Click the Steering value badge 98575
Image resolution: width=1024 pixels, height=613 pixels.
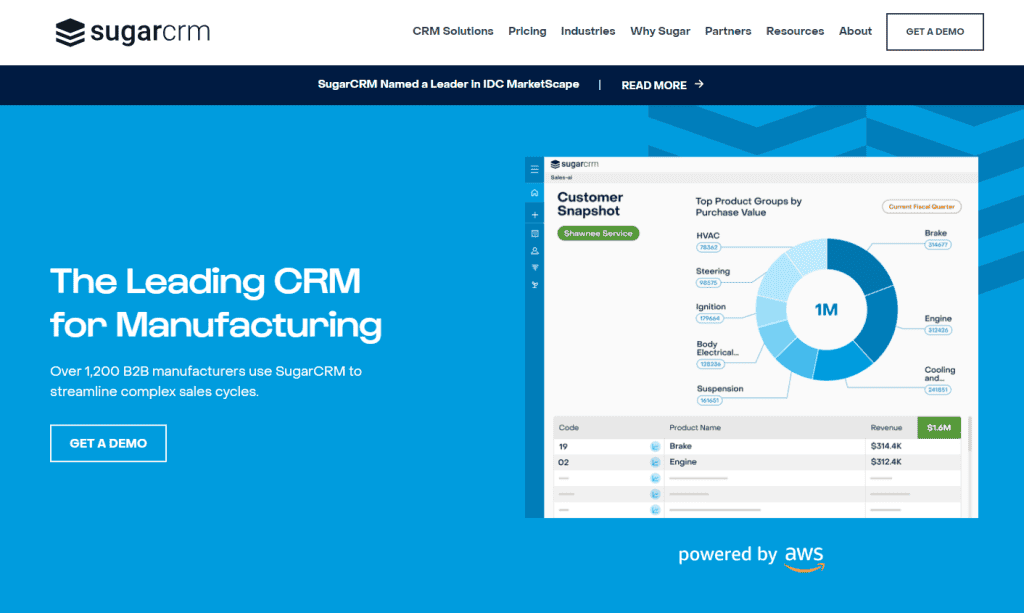[708, 283]
